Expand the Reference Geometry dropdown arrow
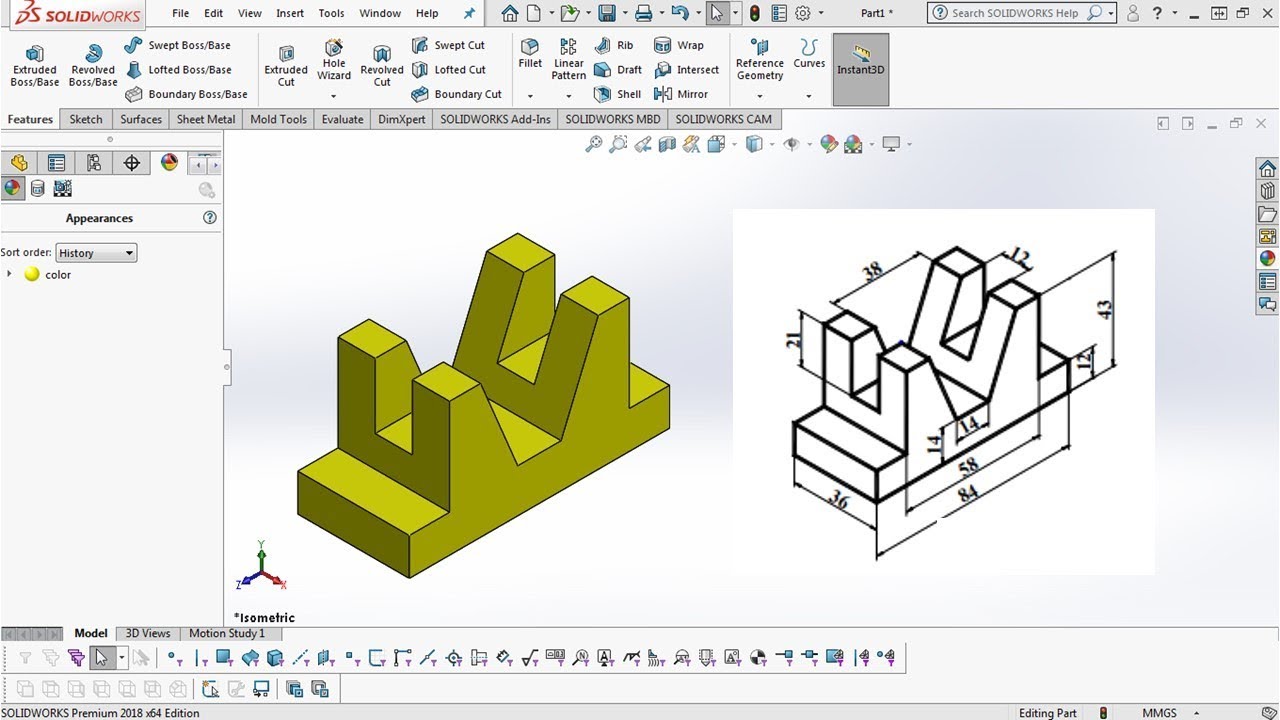 pos(760,96)
